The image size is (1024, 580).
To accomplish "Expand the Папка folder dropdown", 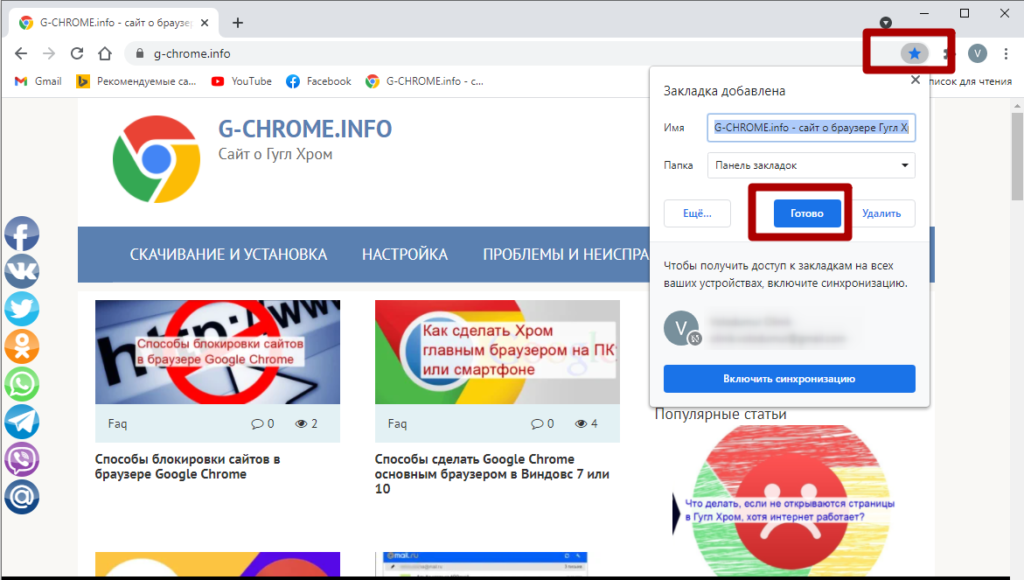I will pos(811,165).
